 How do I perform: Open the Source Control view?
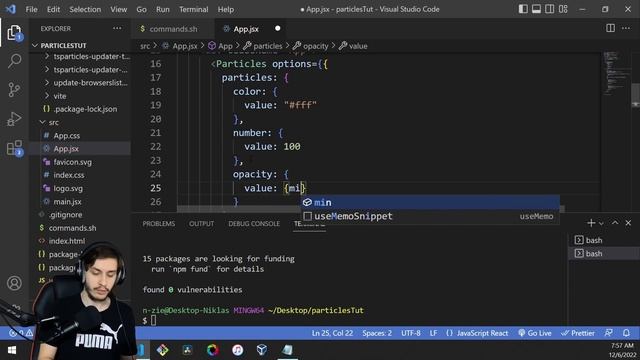click(x=14, y=89)
